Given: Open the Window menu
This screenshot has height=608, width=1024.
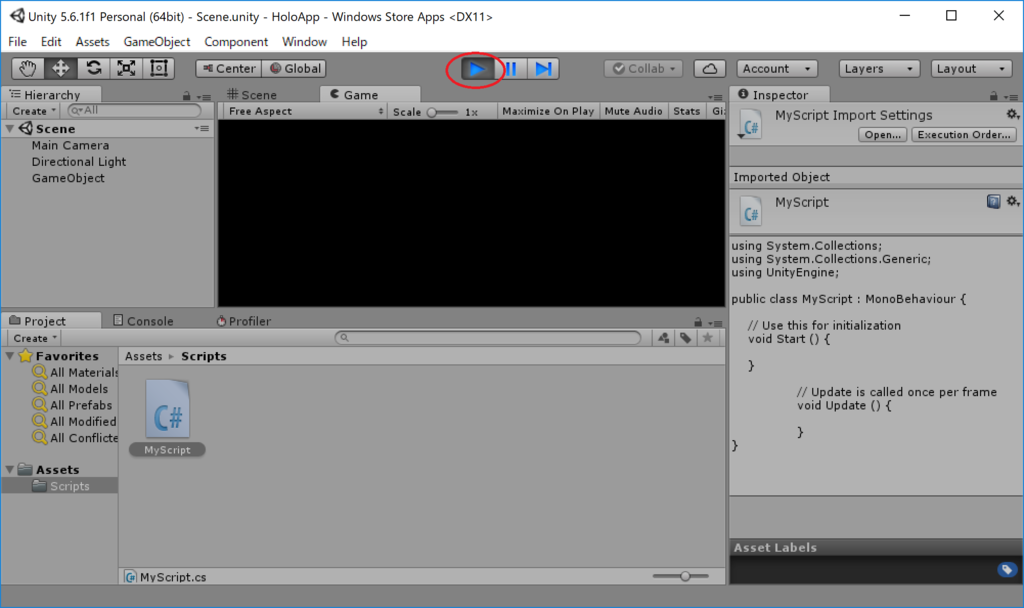Looking at the screenshot, I should pos(304,42).
